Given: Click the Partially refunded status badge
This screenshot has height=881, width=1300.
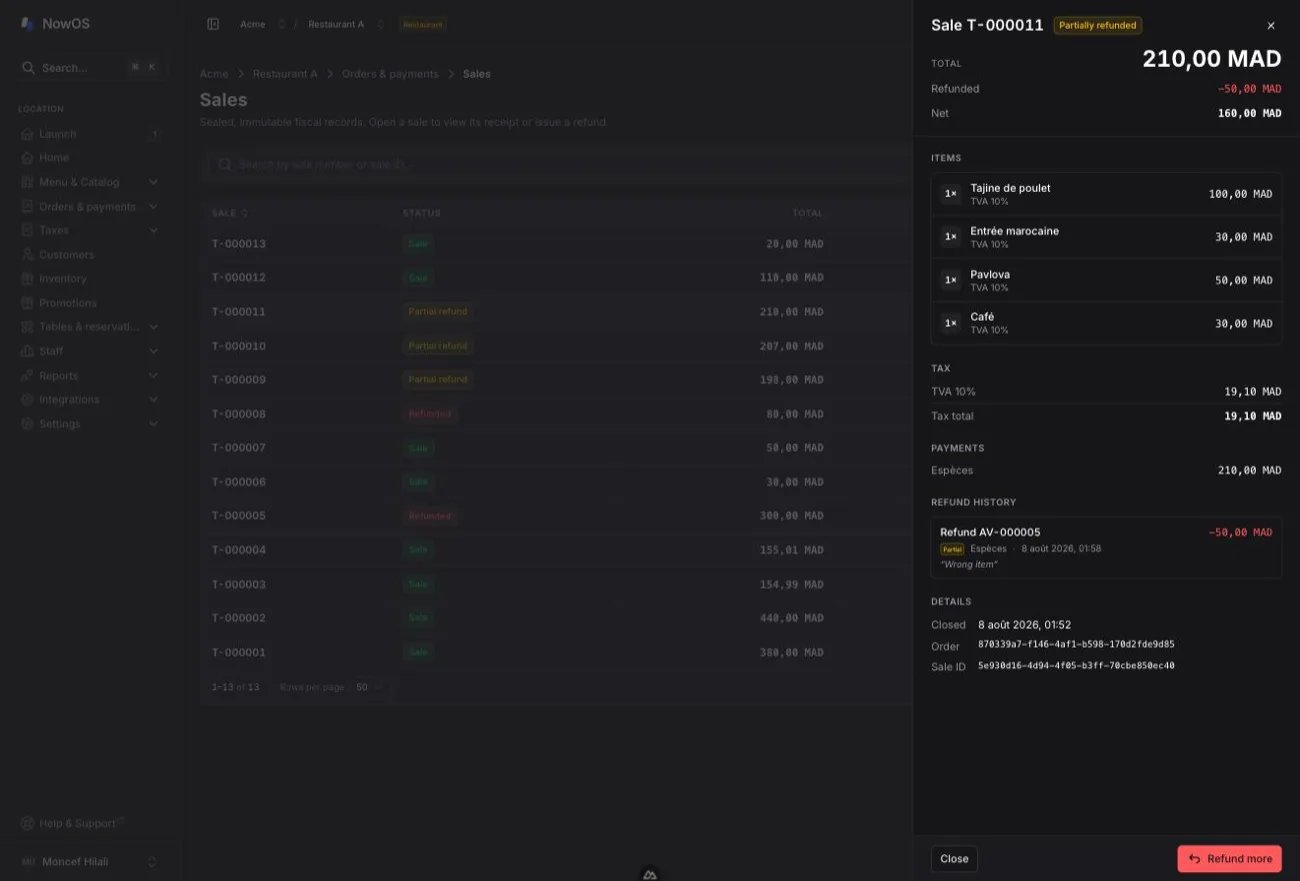Looking at the screenshot, I should (1098, 26).
